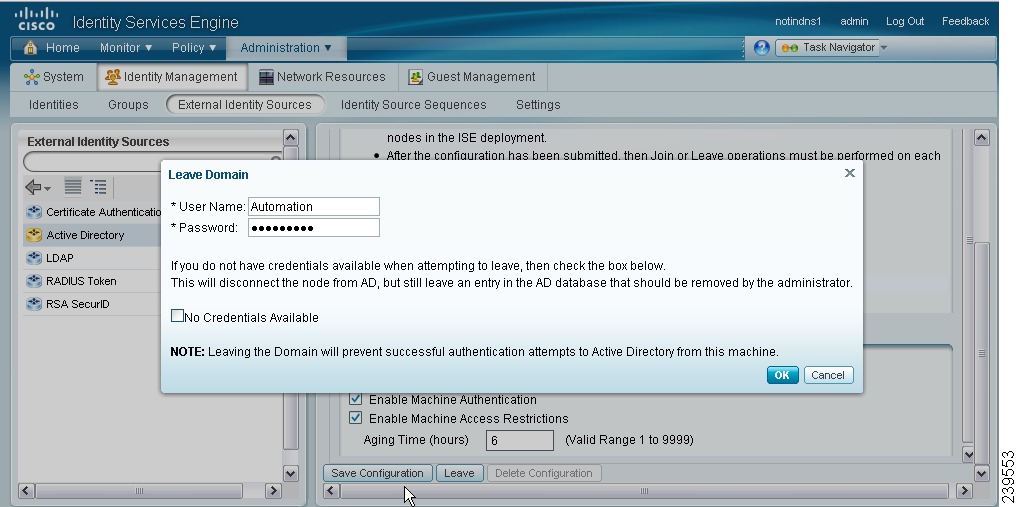Click left panel horizontal scroll left arrow
Image resolution: width=1019 pixels, height=507 pixels.
(x=26, y=490)
